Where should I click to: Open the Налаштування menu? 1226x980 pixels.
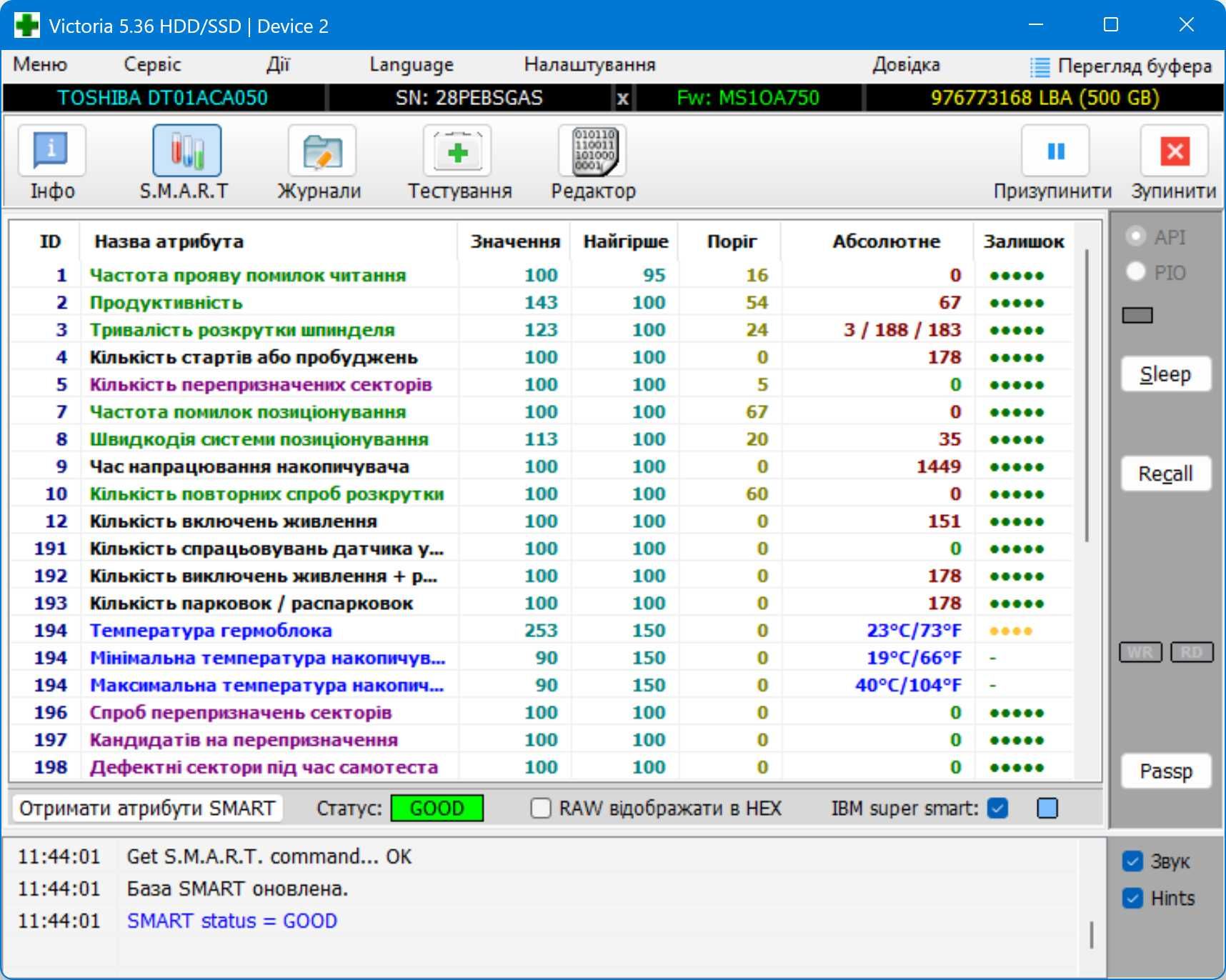[589, 64]
